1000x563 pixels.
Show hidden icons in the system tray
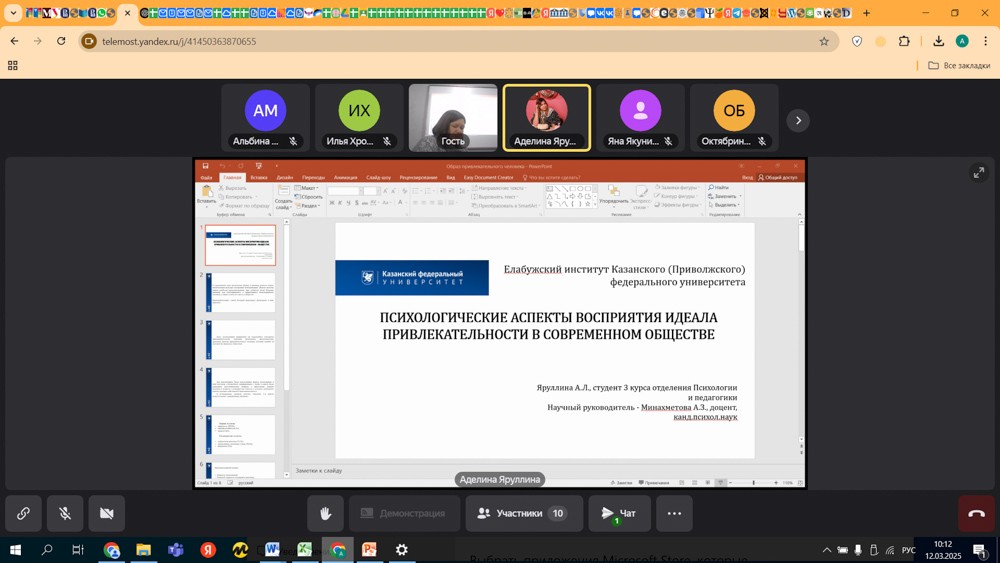tap(826, 550)
